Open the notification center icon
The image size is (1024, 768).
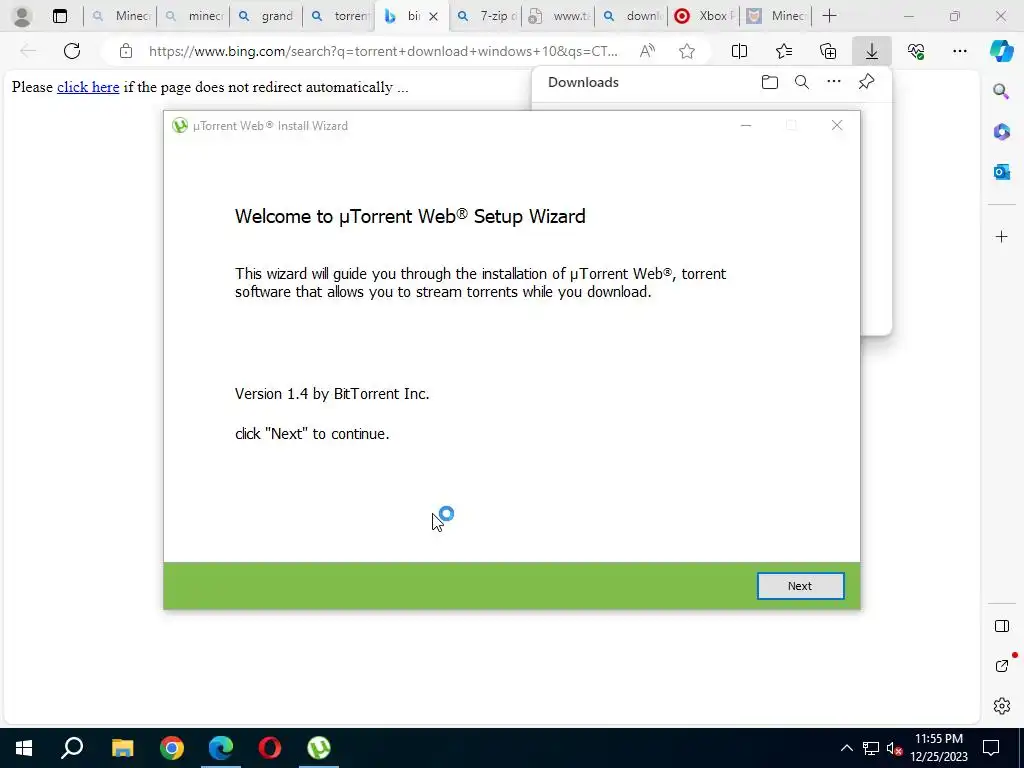pyautogui.click(x=991, y=748)
